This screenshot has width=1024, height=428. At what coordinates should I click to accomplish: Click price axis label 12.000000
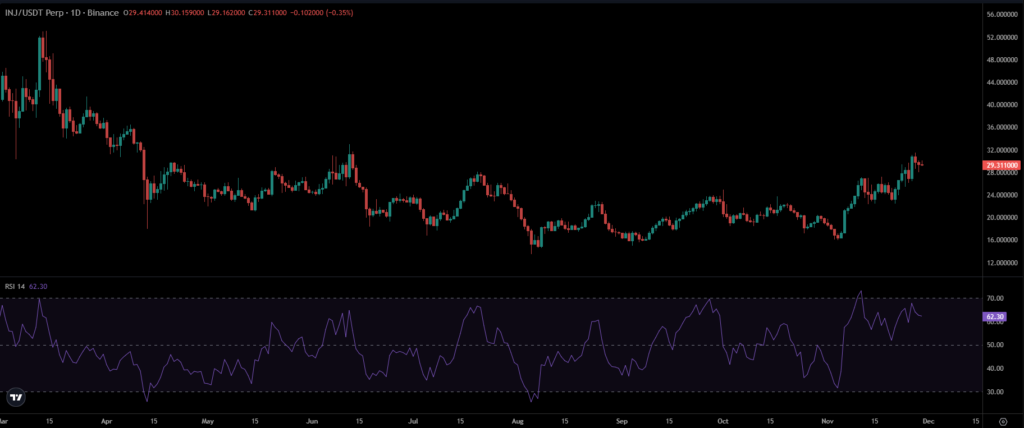pos(1003,263)
